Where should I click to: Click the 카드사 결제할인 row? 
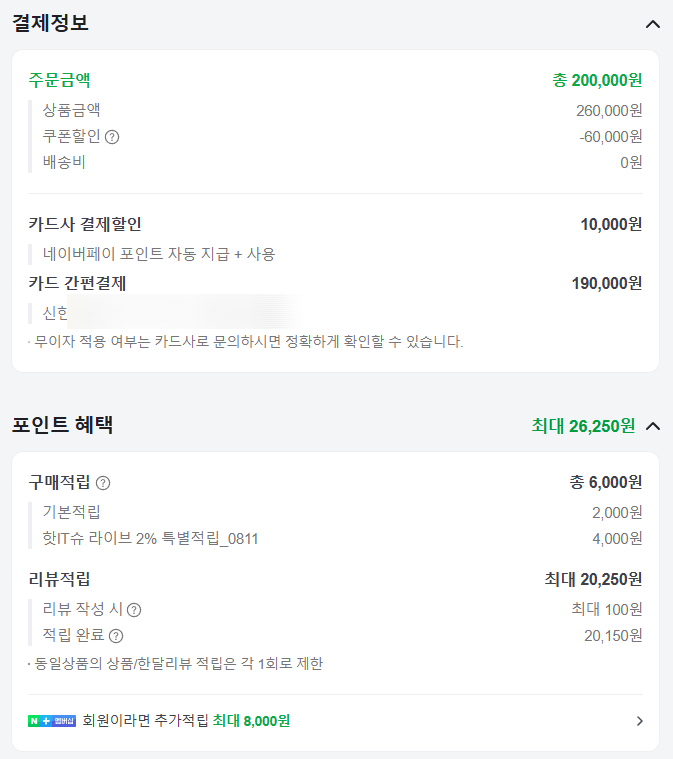(336, 224)
